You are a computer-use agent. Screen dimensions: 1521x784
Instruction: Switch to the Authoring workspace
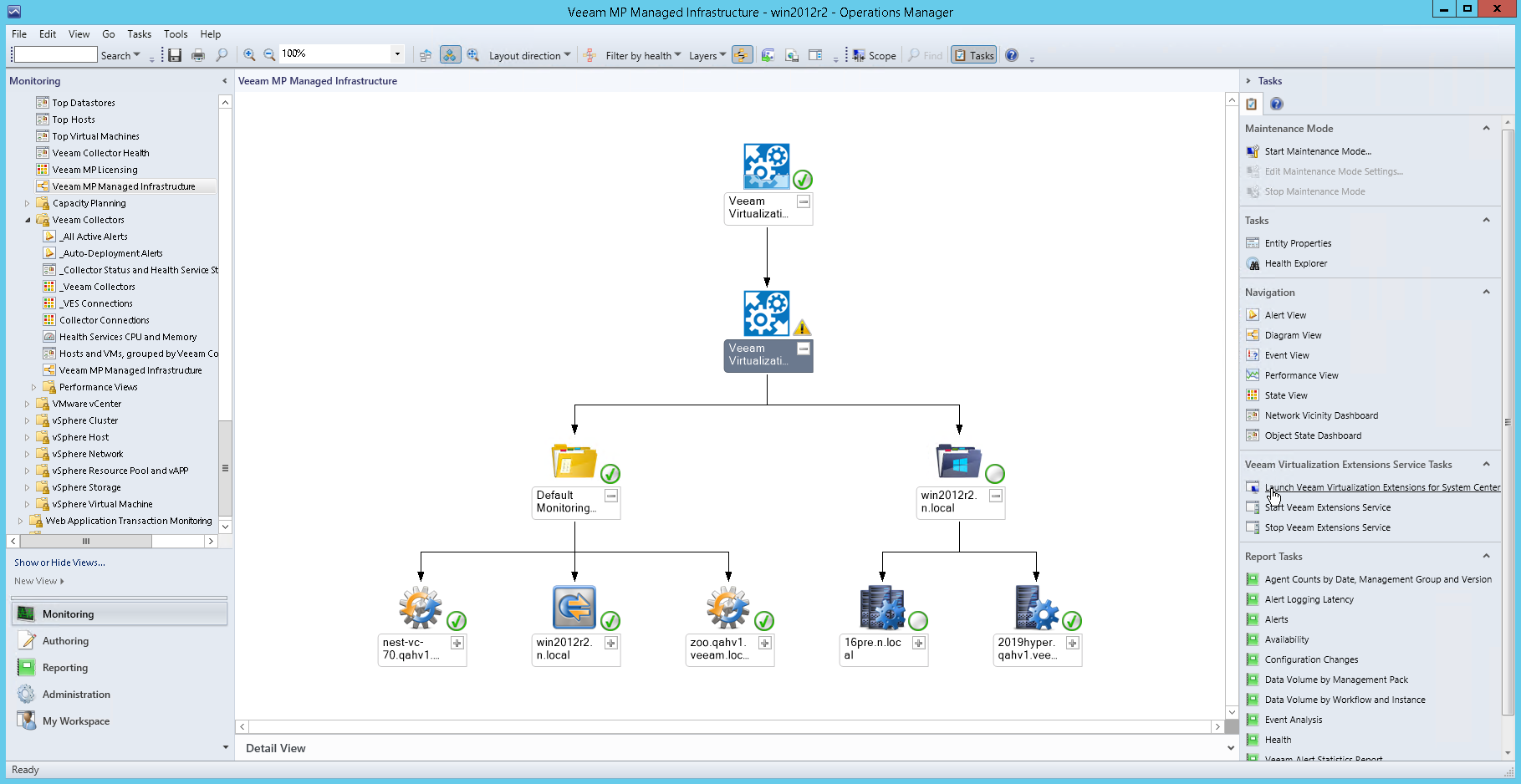pyautogui.click(x=120, y=641)
